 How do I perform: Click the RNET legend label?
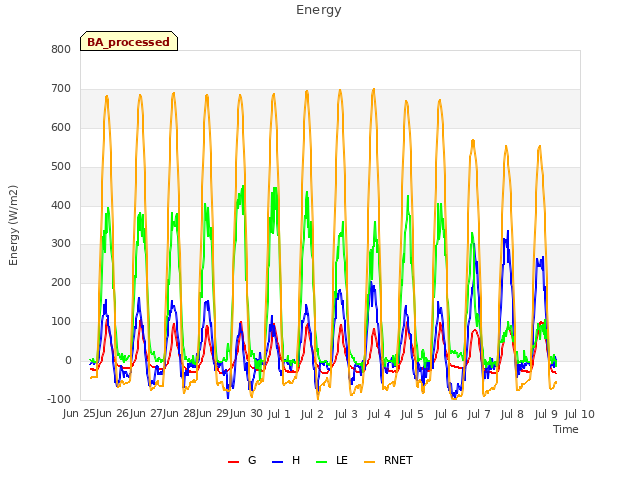(x=398, y=460)
